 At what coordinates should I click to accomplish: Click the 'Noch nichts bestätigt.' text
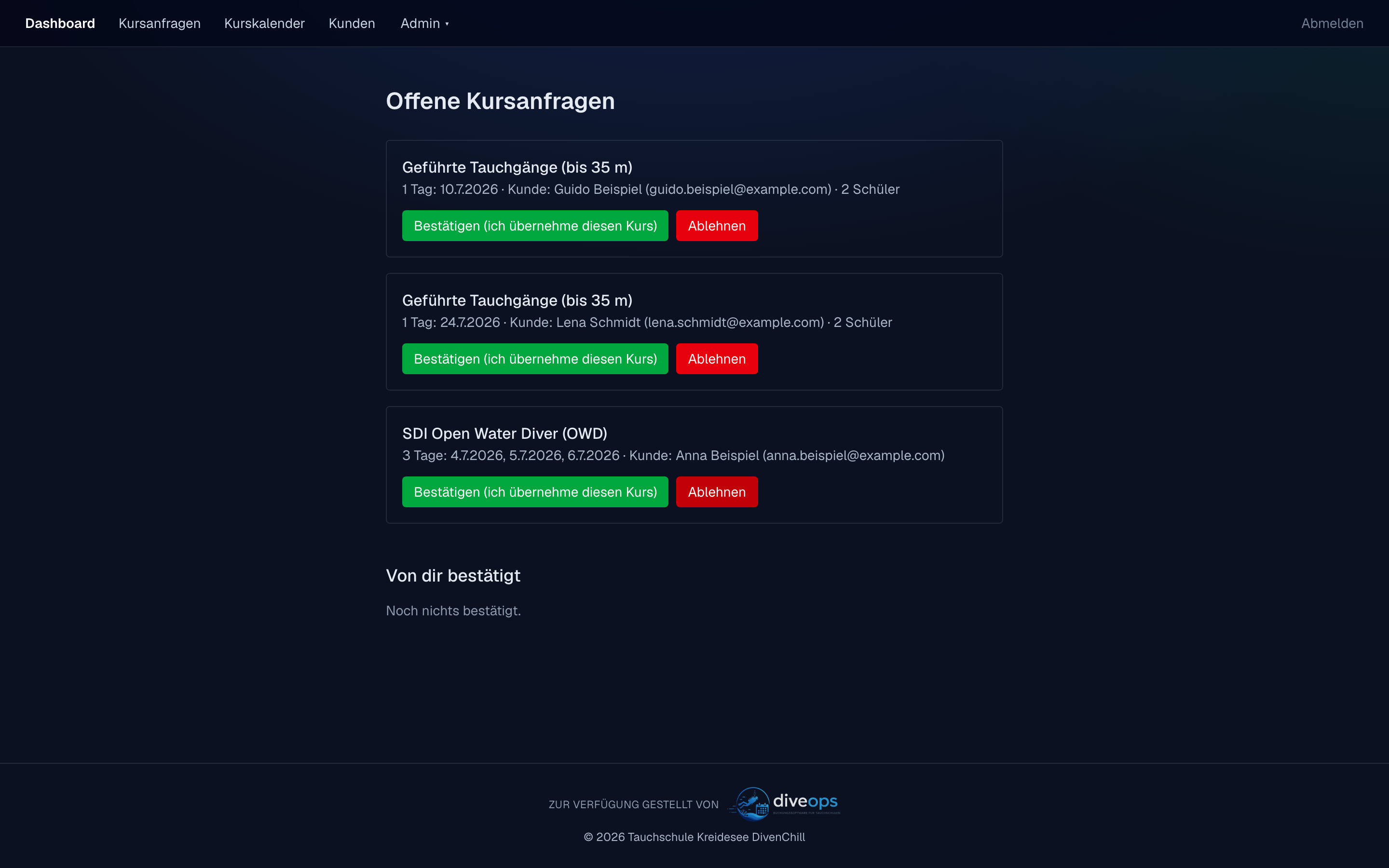453,611
